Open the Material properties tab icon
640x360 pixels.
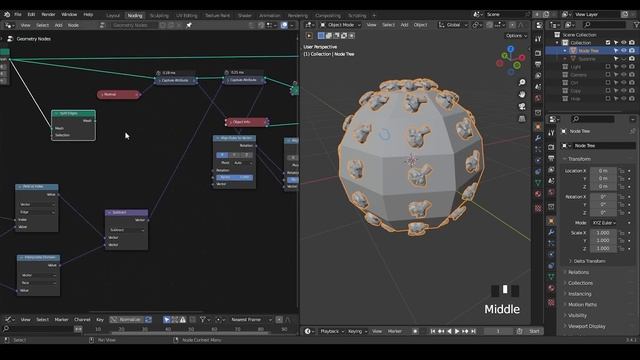[551, 288]
